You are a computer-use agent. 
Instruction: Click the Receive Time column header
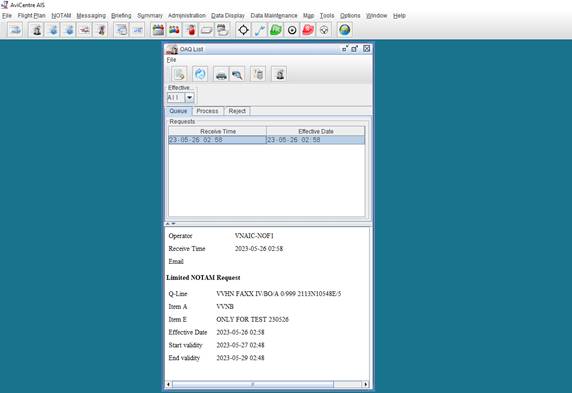pos(217,131)
